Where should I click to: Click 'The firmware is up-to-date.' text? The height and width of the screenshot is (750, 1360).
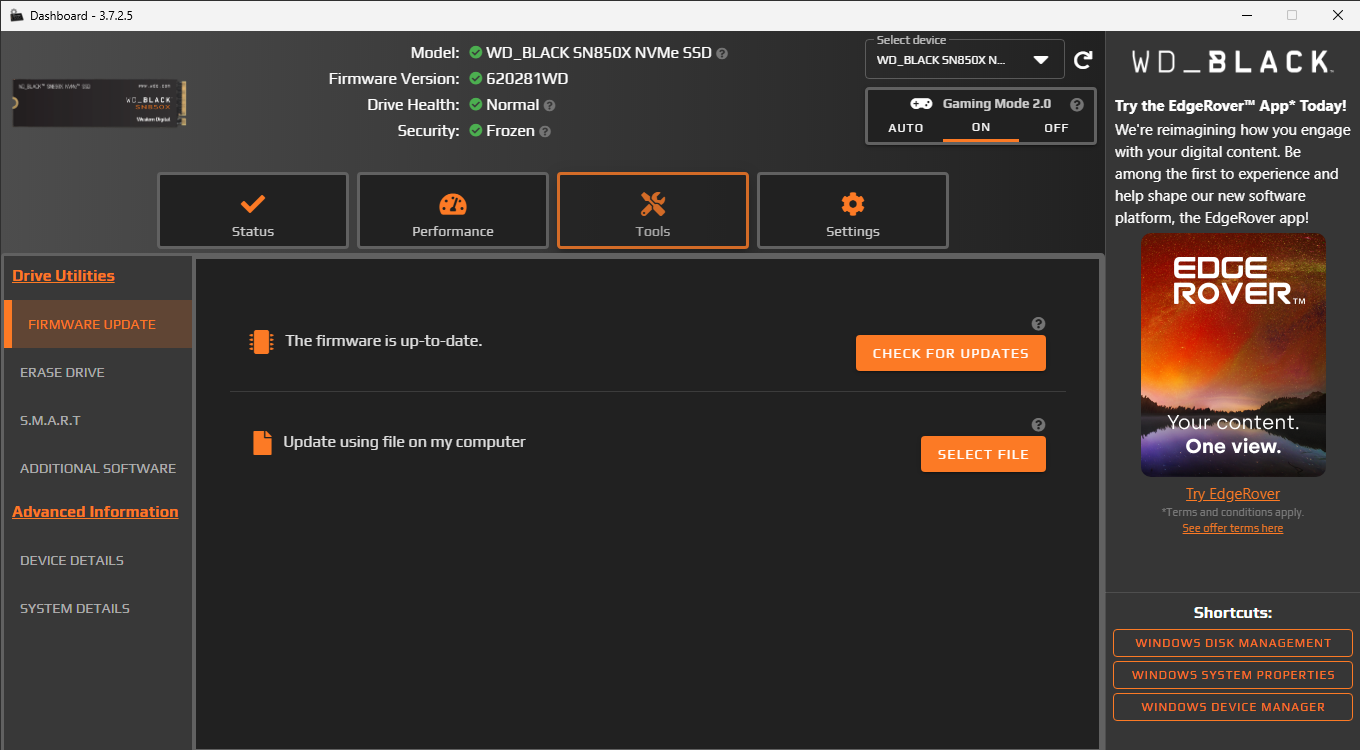[384, 341]
